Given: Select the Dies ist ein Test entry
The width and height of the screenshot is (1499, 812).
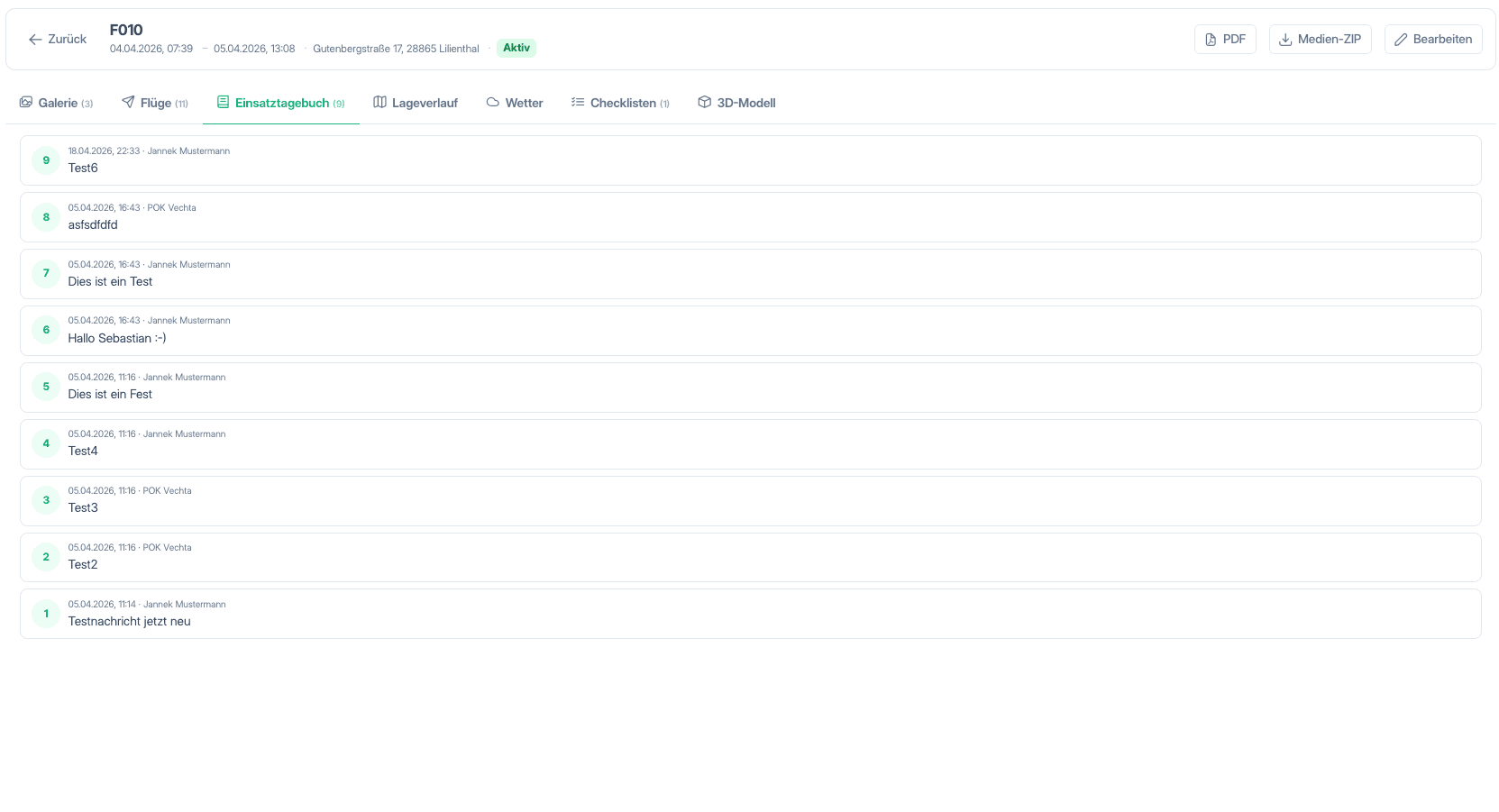Looking at the screenshot, I should [110, 282].
